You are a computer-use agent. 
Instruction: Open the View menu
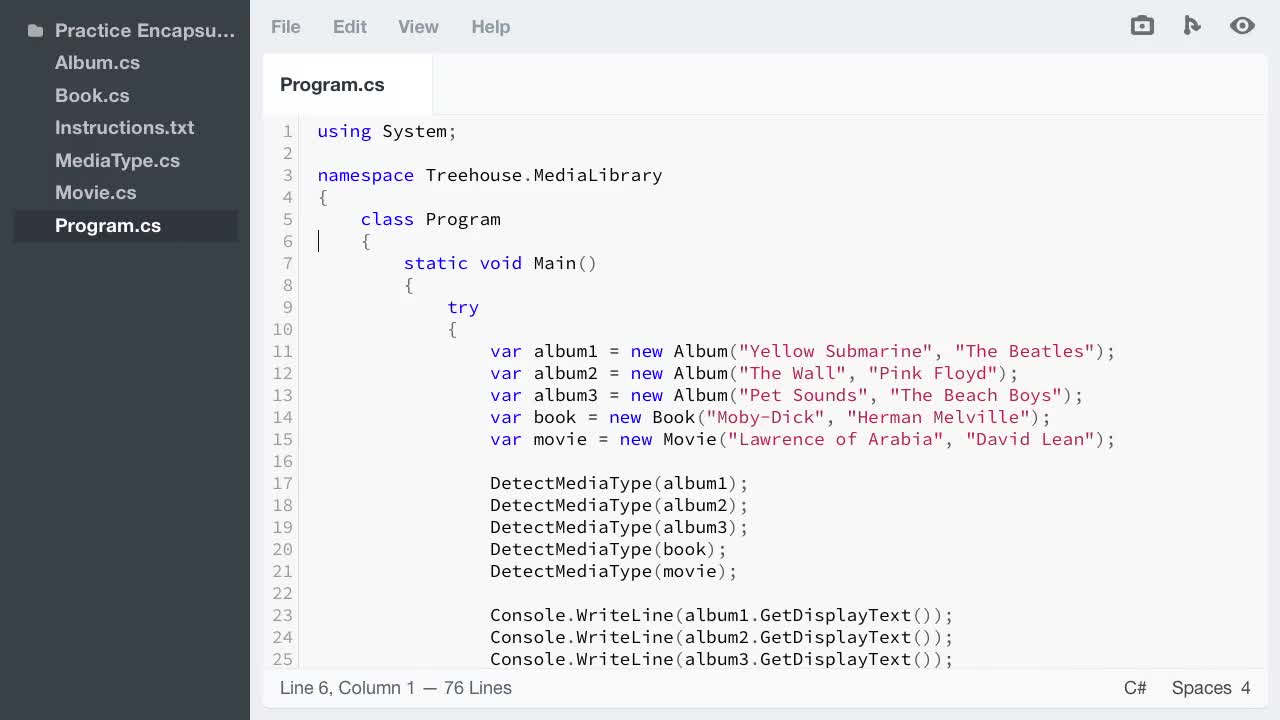pos(418,27)
